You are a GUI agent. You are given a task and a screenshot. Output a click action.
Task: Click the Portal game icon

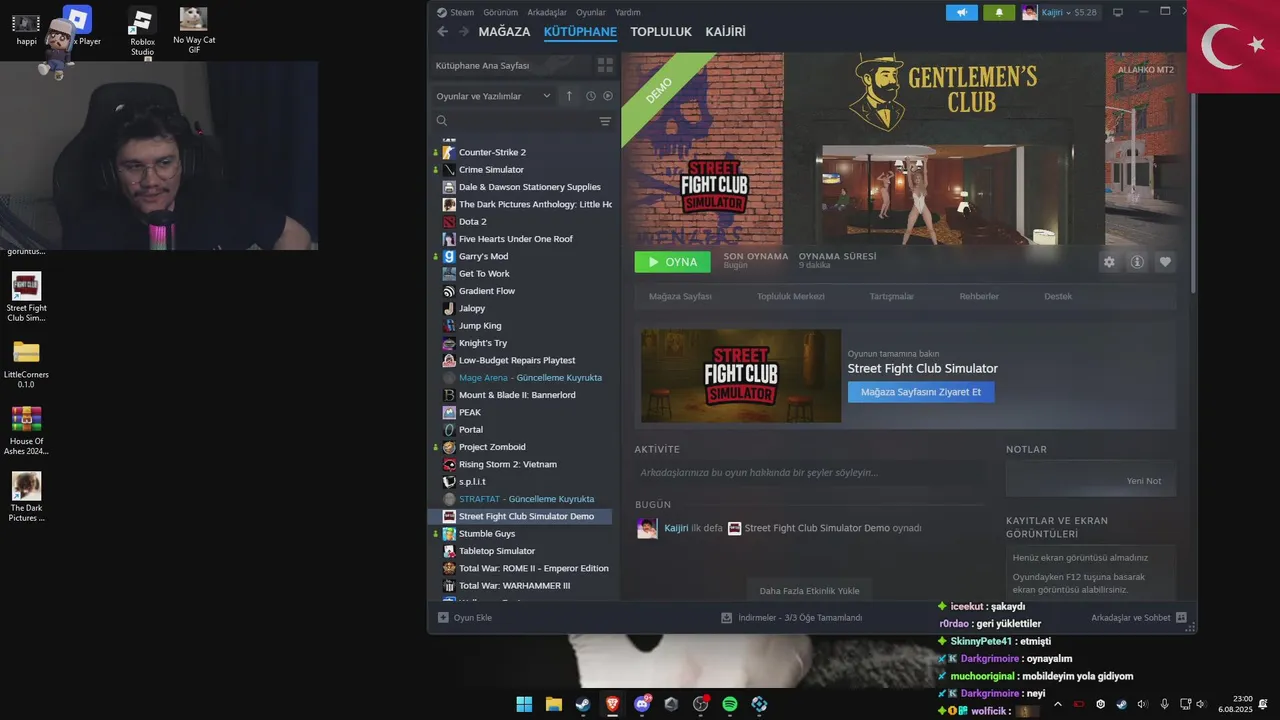(449, 430)
